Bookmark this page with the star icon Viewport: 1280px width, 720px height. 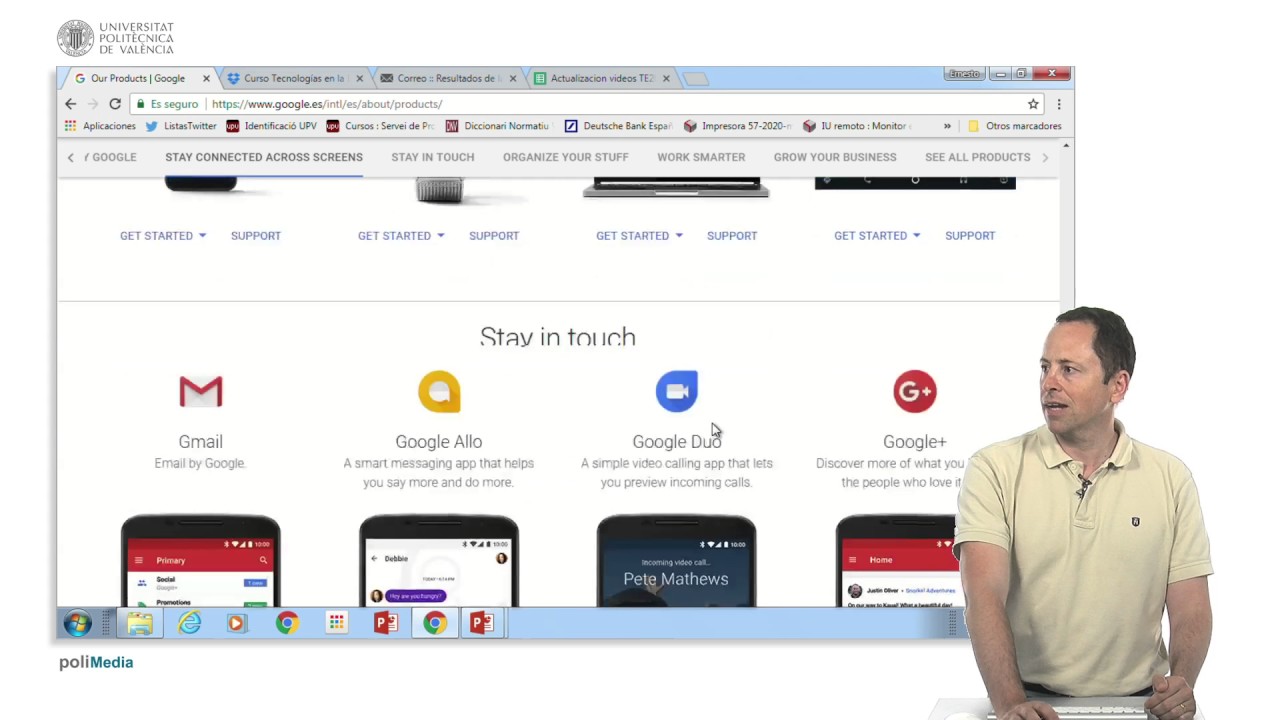pyautogui.click(x=1033, y=104)
